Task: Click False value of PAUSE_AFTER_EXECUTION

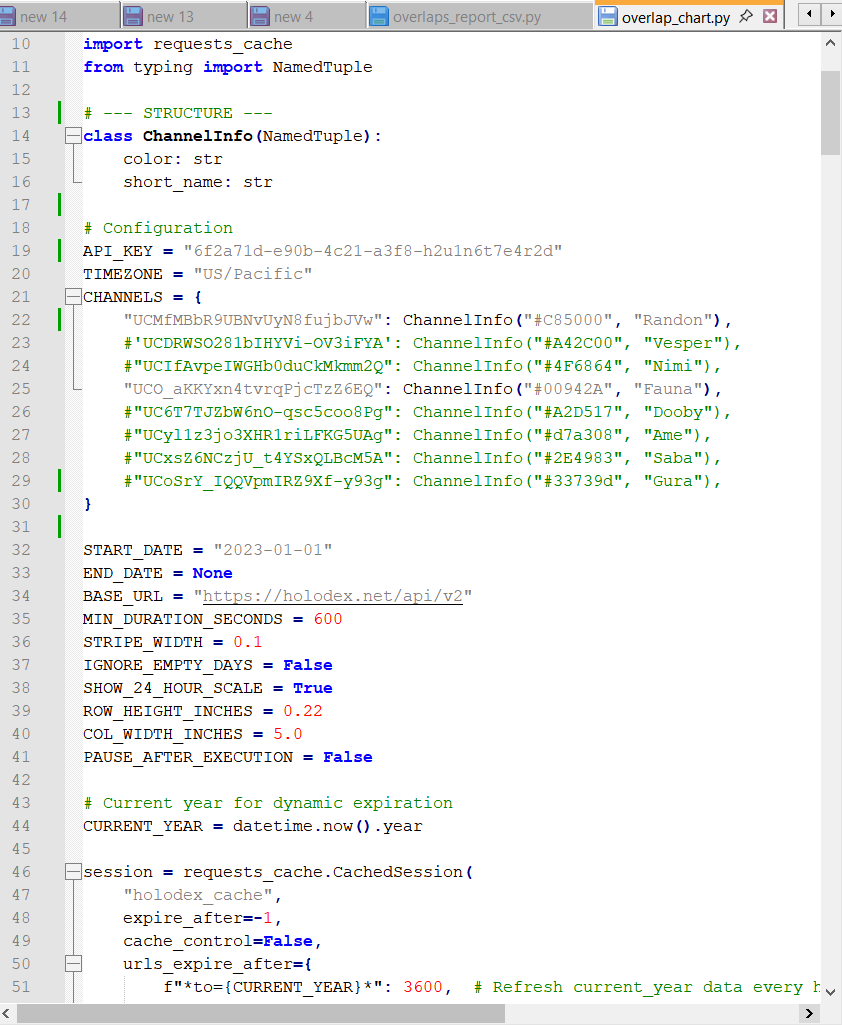Action: 348,757
